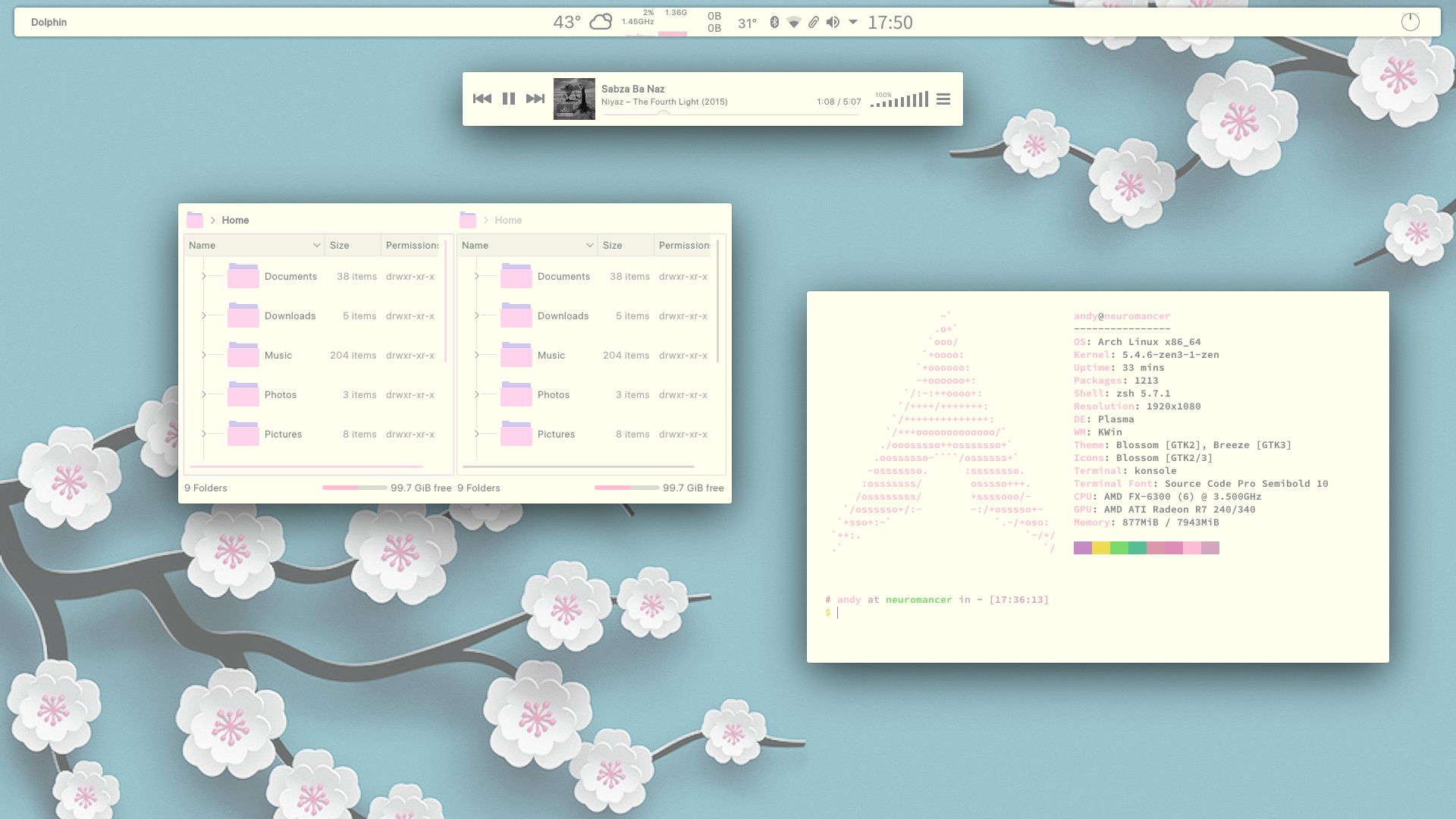The height and width of the screenshot is (819, 1456).
Task: Click right pane vertical scrollbar
Action: coord(717,301)
